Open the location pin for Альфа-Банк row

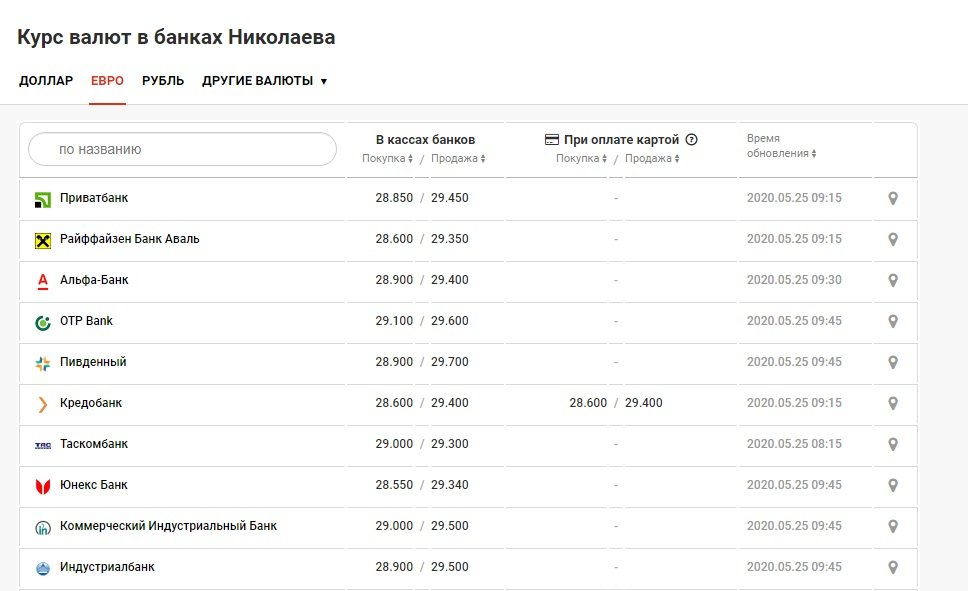[x=893, y=281]
